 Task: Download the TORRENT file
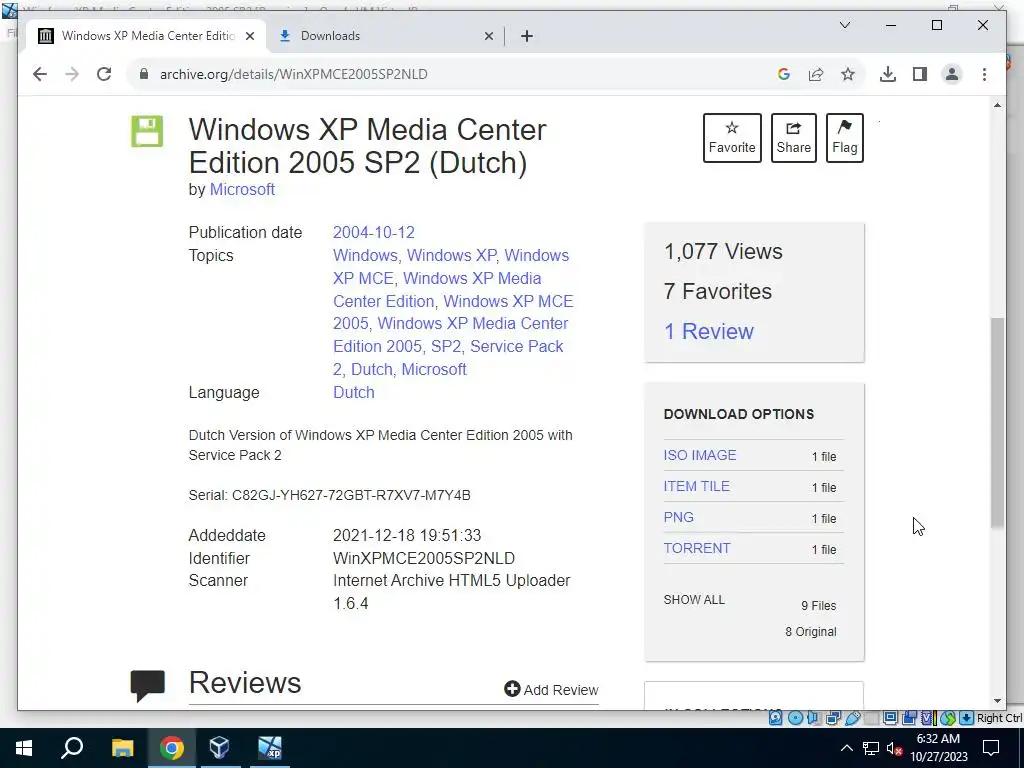[697, 549]
